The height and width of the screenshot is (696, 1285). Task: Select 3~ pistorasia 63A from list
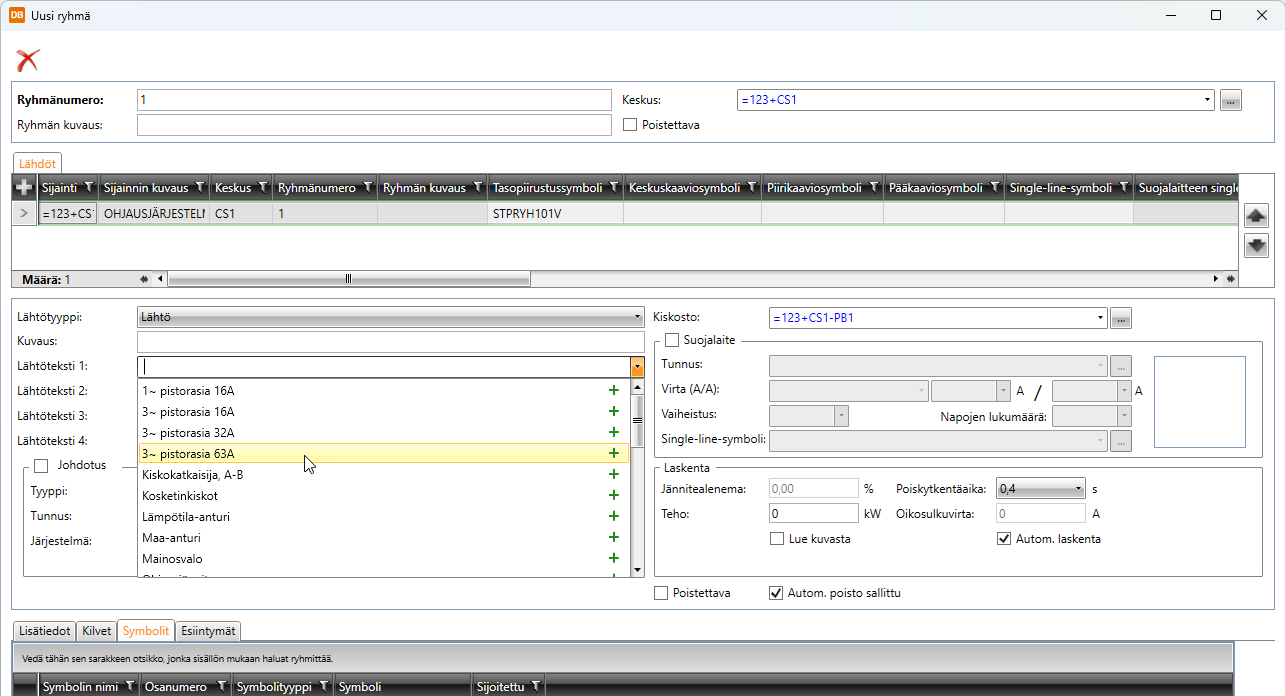pyautogui.click(x=370, y=454)
